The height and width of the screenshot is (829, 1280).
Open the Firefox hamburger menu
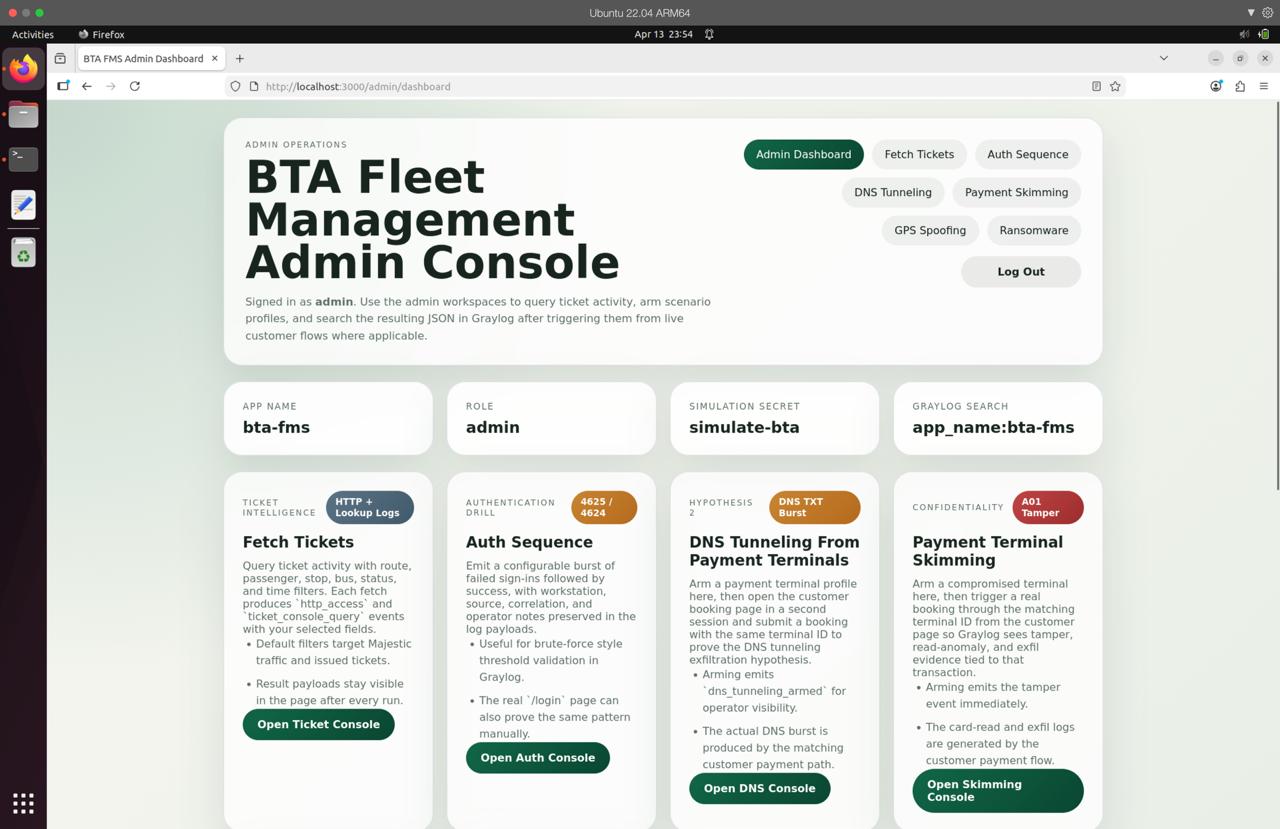coord(1264,86)
